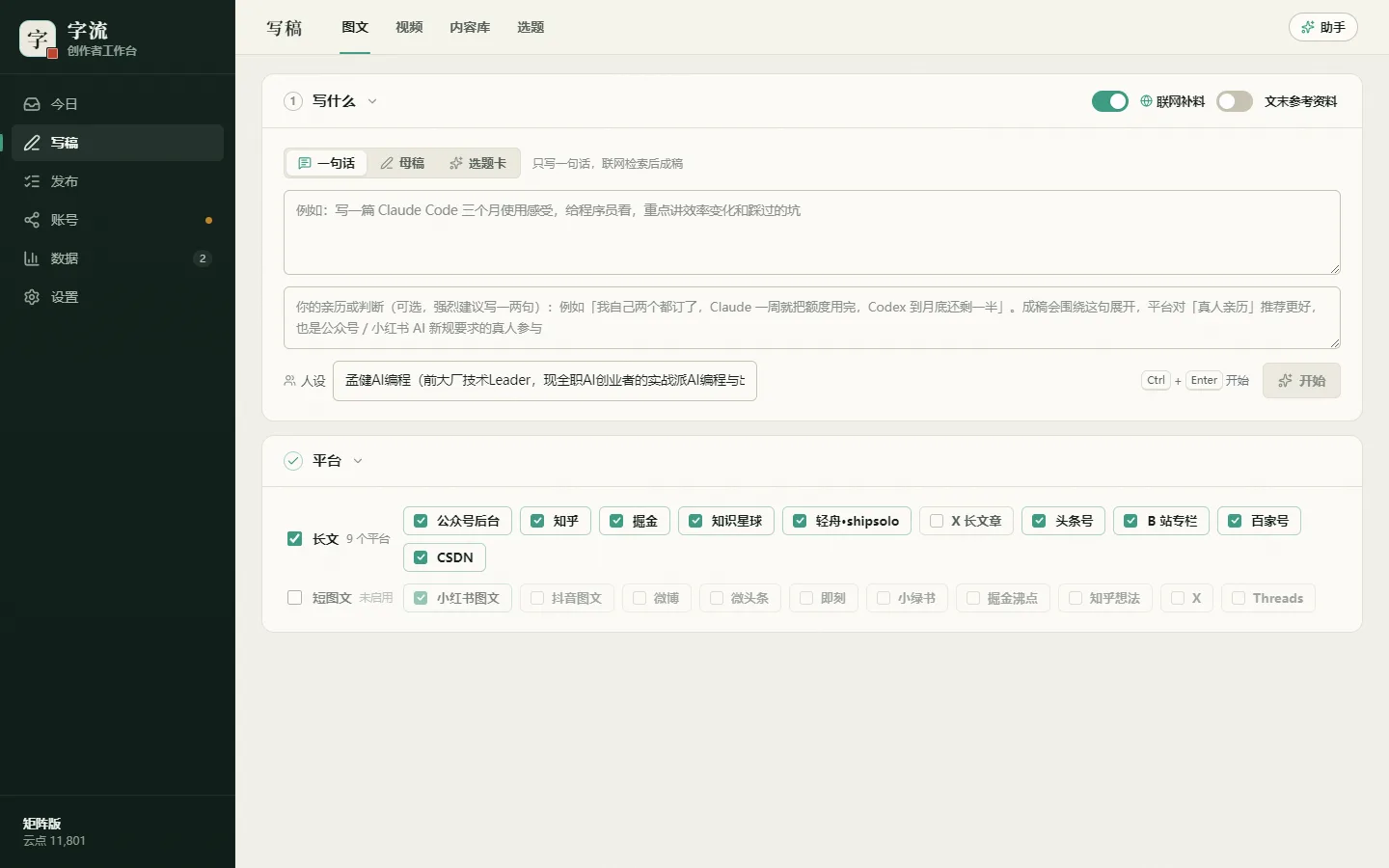The image size is (1389, 868).
Task: Select the 写稿 pencil icon in sidebar
Action: (32, 143)
